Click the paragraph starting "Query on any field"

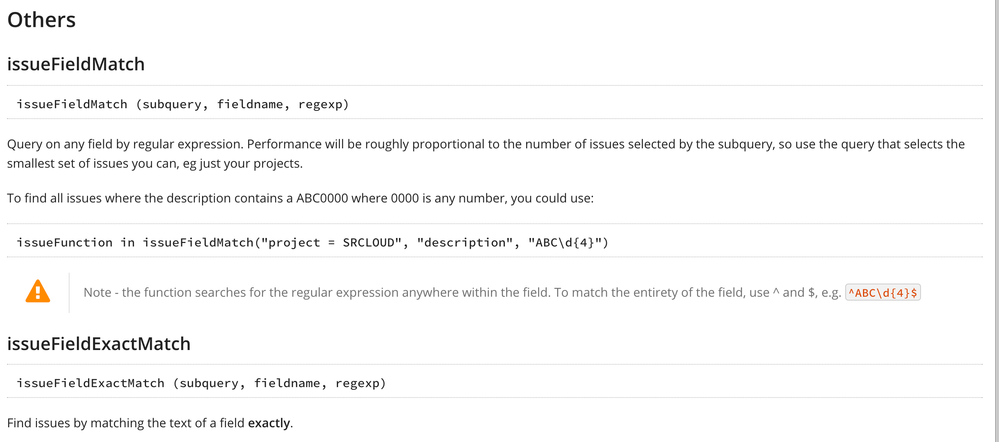[486, 154]
